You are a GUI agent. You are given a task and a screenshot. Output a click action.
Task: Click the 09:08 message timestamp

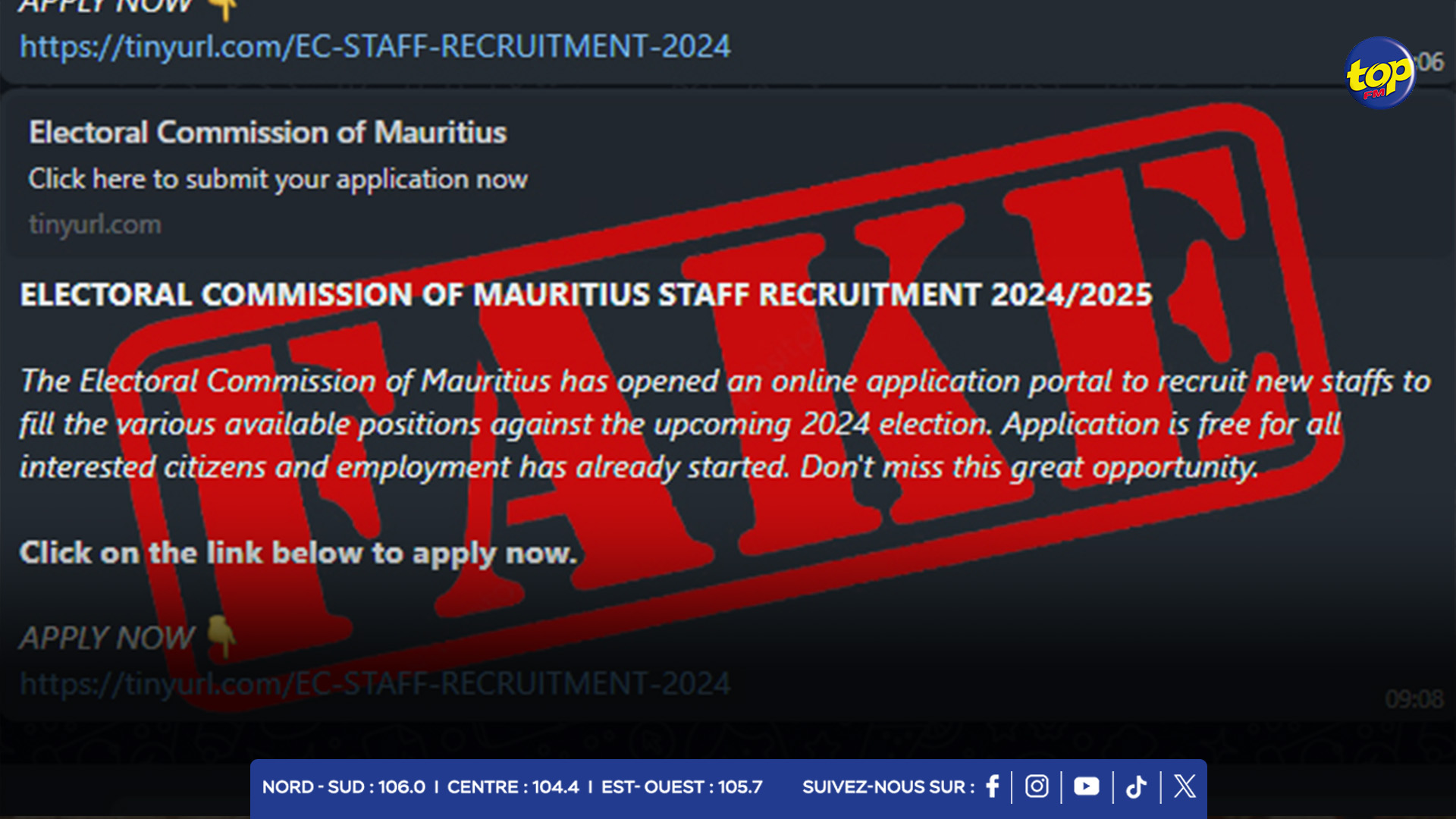pyautogui.click(x=1414, y=698)
